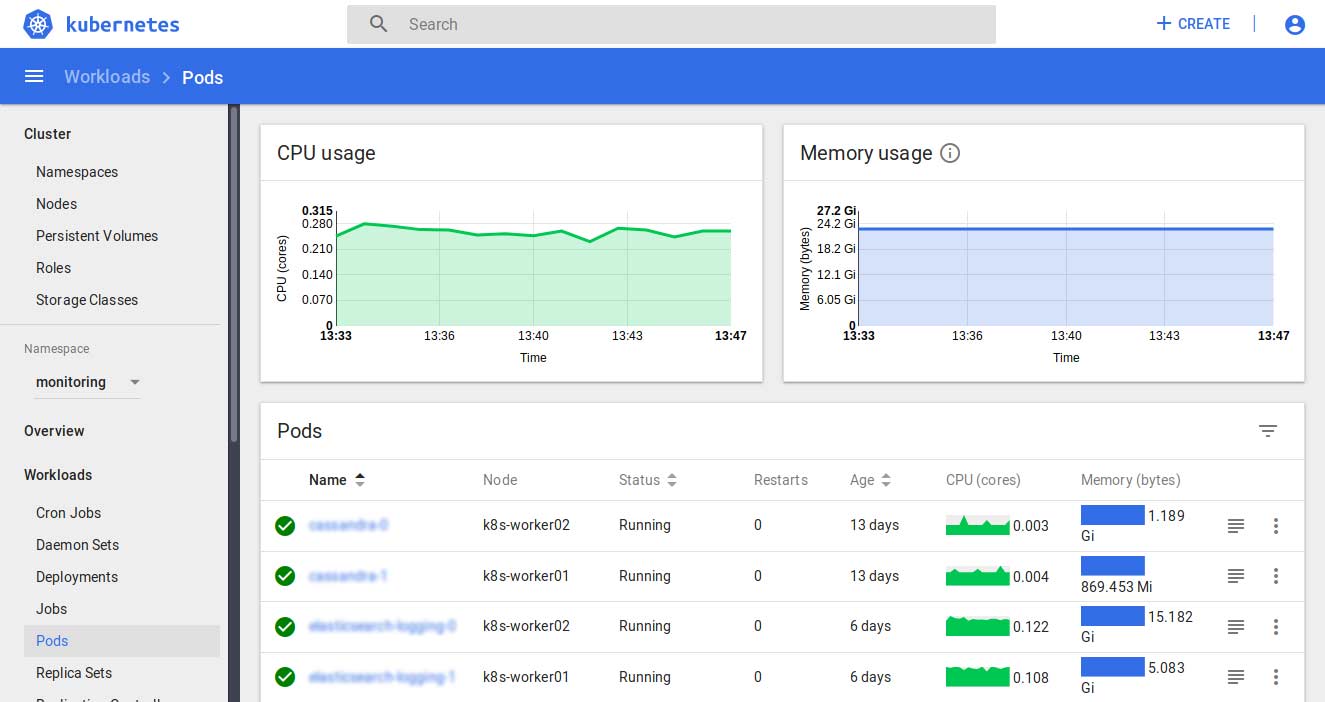
Task: Click the CREATE button
Action: coord(1193,24)
